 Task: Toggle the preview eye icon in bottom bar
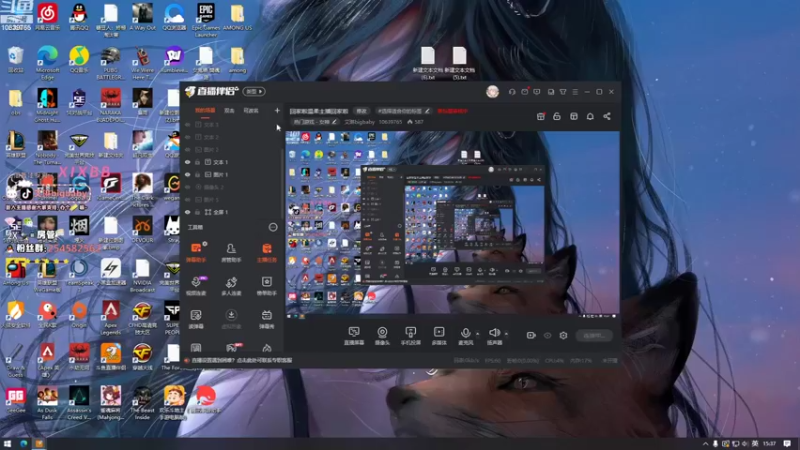pyautogui.click(x=547, y=335)
